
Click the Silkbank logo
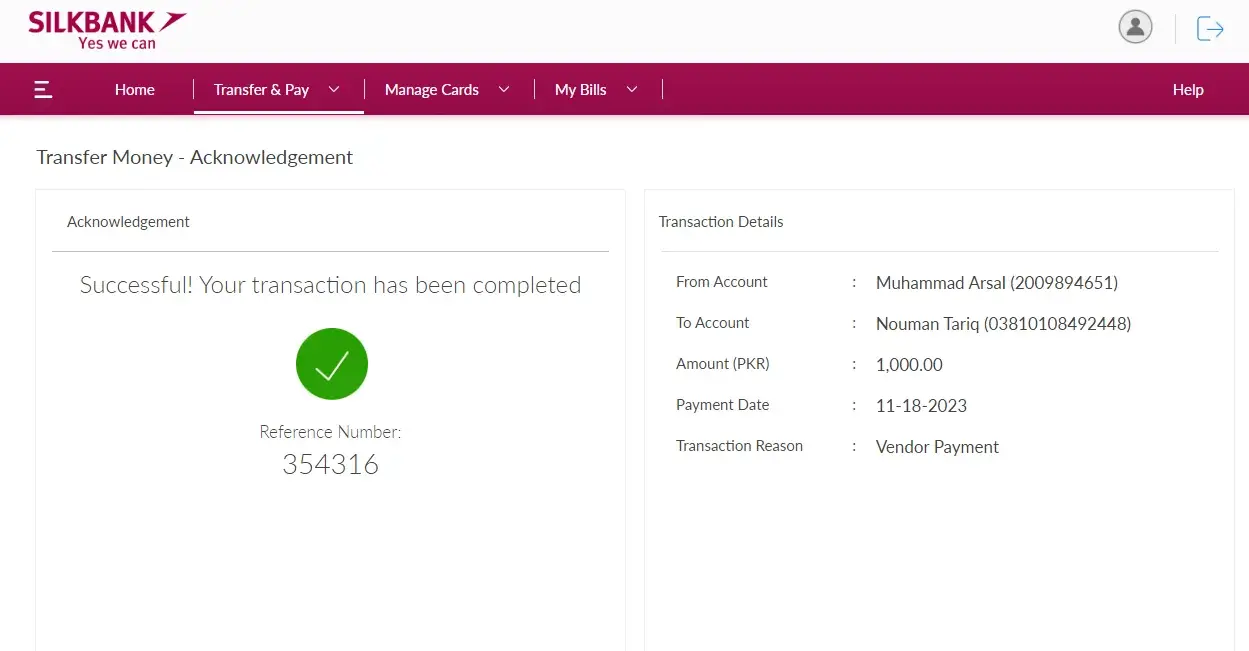click(x=107, y=29)
